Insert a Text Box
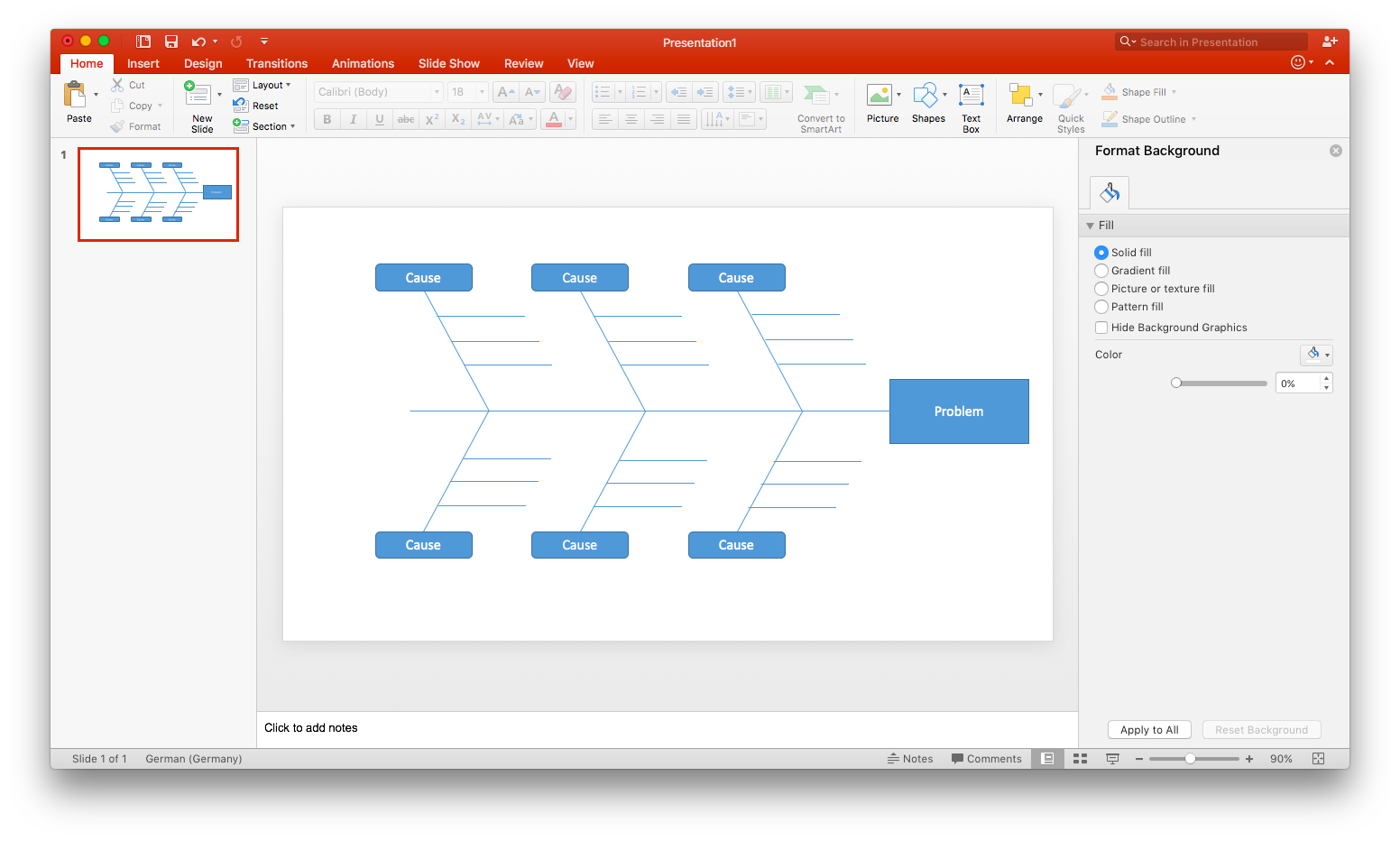 coord(971,99)
